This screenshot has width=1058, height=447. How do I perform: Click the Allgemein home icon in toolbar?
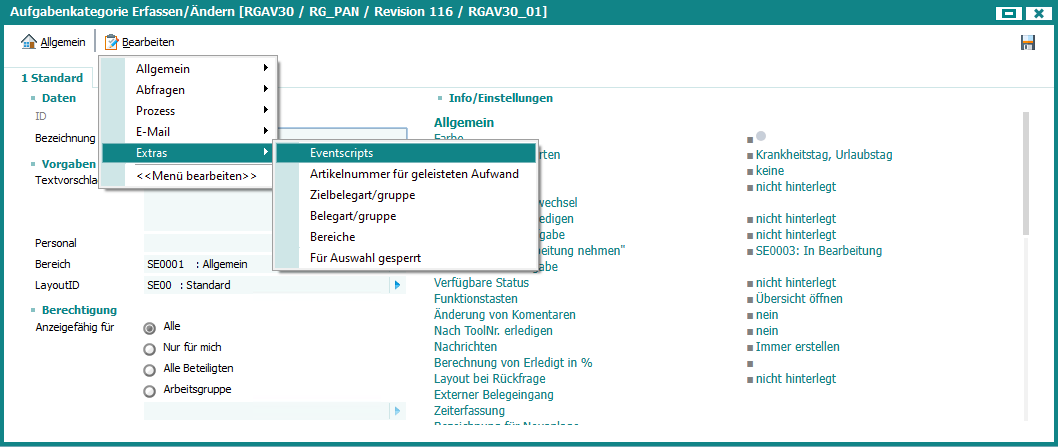click(x=29, y=42)
